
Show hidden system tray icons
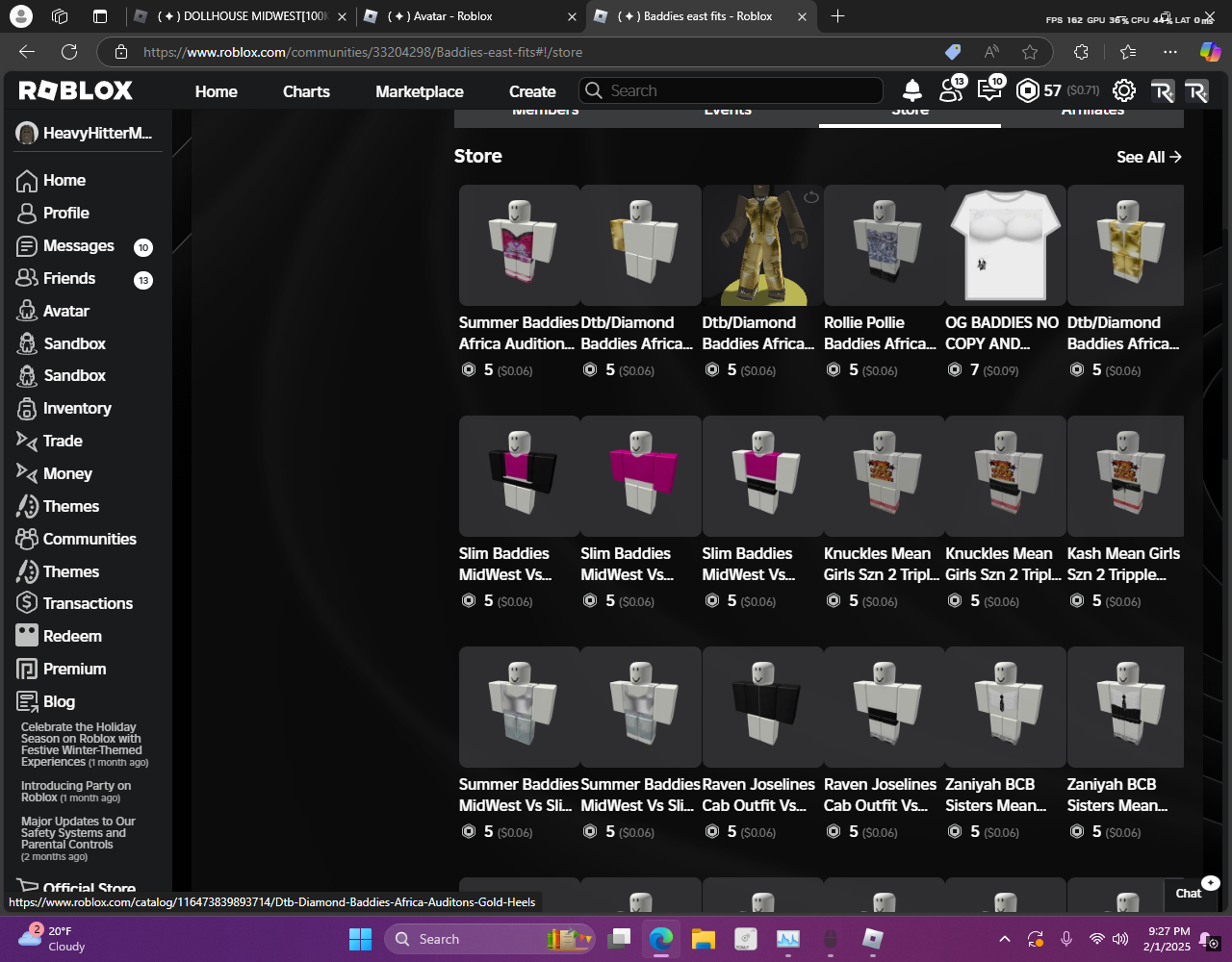click(x=1004, y=939)
